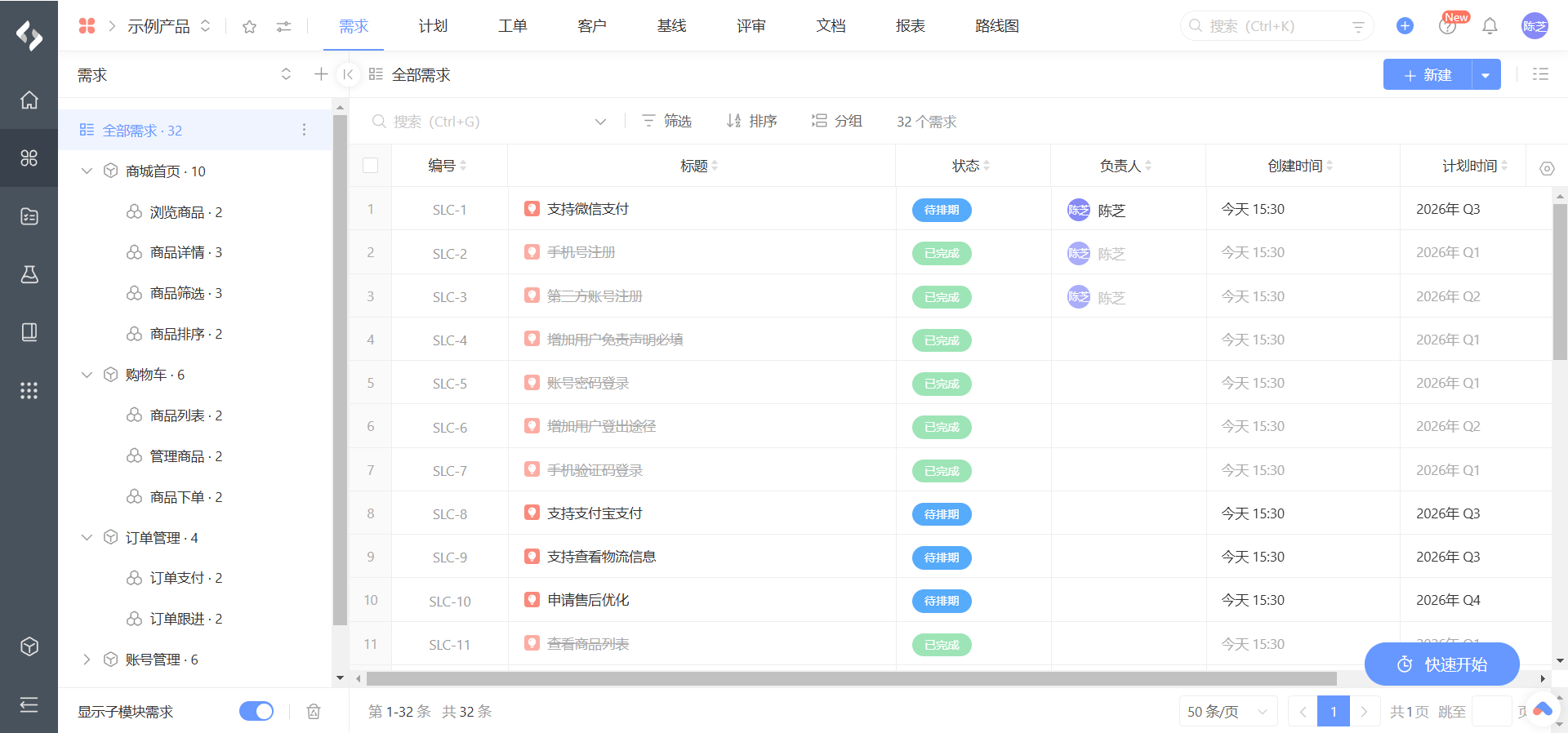
Task: Open the floating assistant icon bottom right
Action: click(x=1543, y=710)
